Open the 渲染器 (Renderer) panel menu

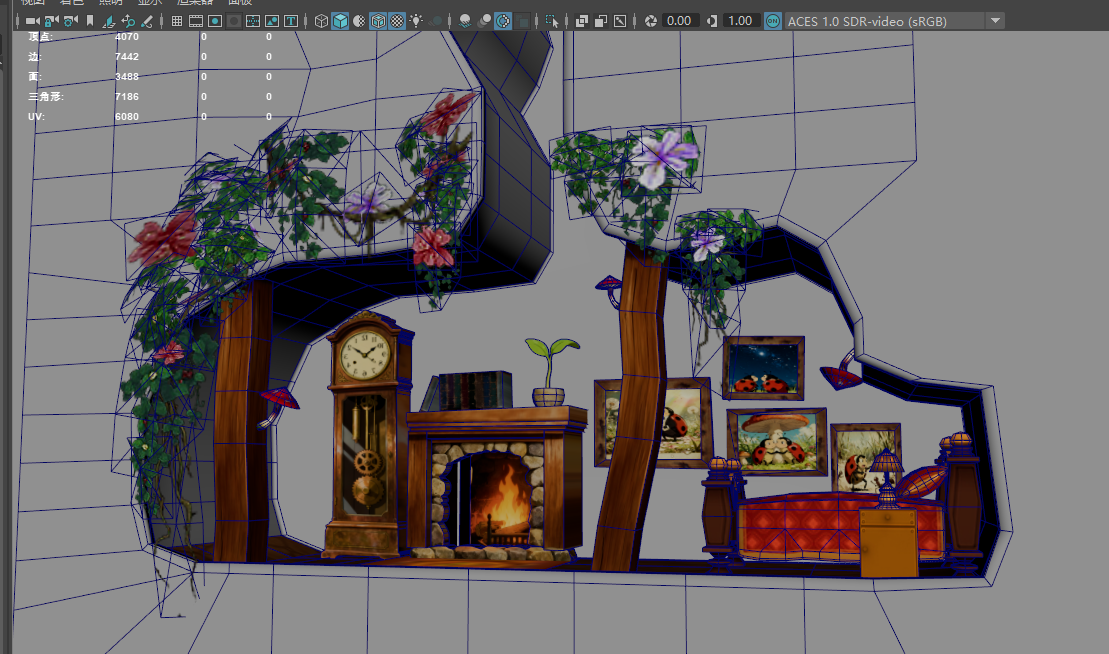pyautogui.click(x=193, y=3)
